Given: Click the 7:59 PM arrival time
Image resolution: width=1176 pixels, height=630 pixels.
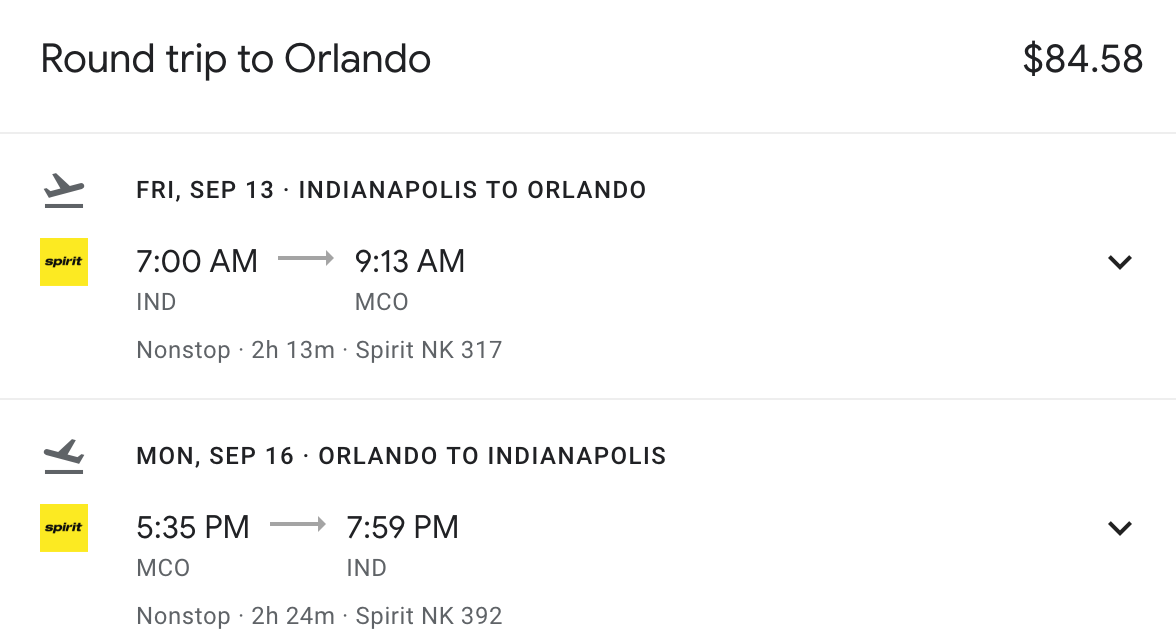Looking at the screenshot, I should pyautogui.click(x=402, y=527).
